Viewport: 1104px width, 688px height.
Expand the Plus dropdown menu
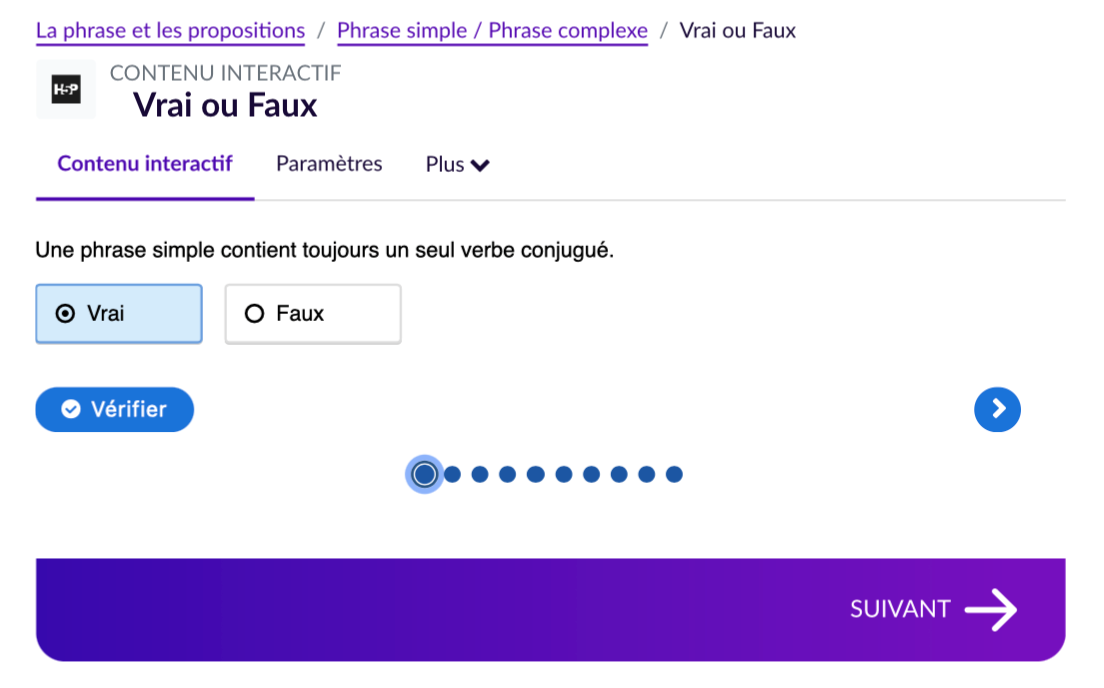point(457,165)
